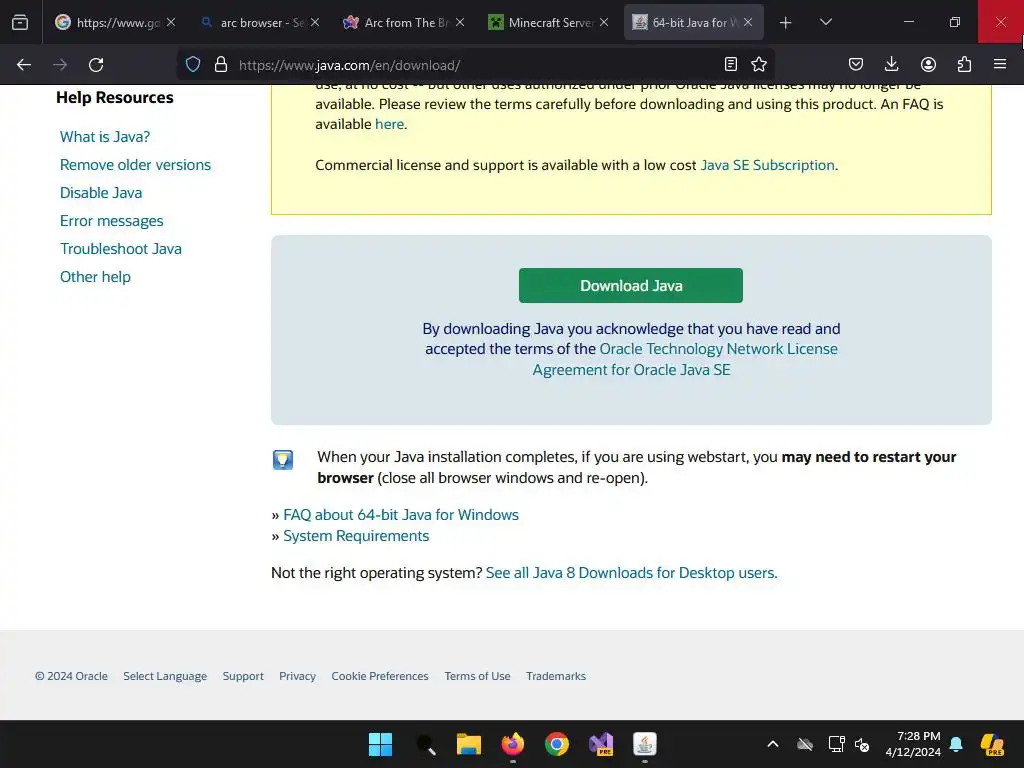The image size is (1024, 768).
Task: Close the Minecraft Server tab
Action: pyautogui.click(x=604, y=22)
